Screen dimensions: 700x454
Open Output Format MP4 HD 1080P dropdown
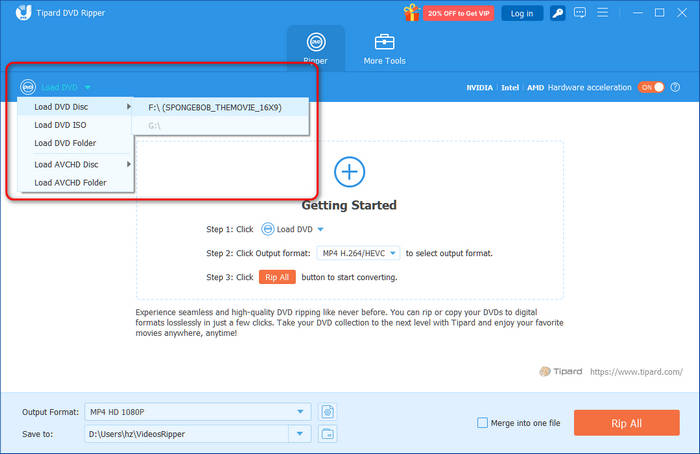[198, 412]
